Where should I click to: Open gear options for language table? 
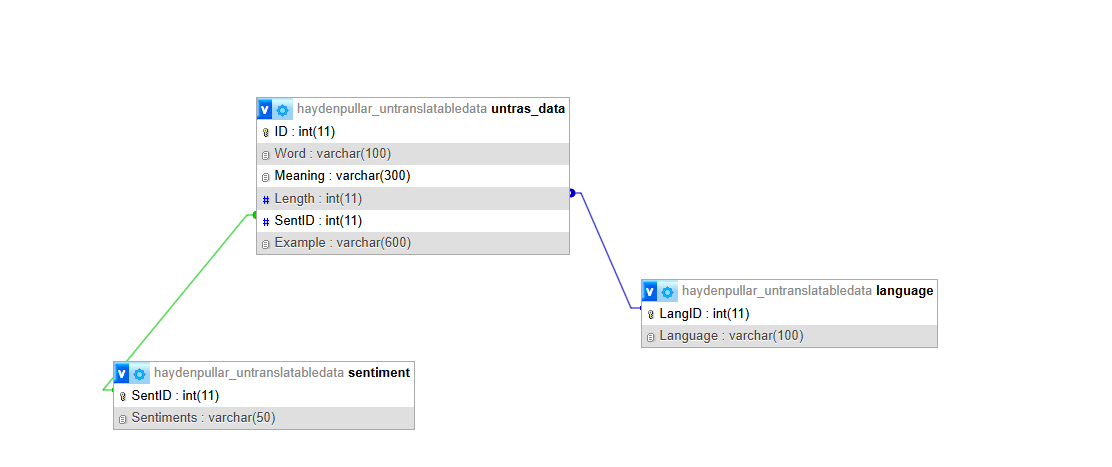point(667,292)
